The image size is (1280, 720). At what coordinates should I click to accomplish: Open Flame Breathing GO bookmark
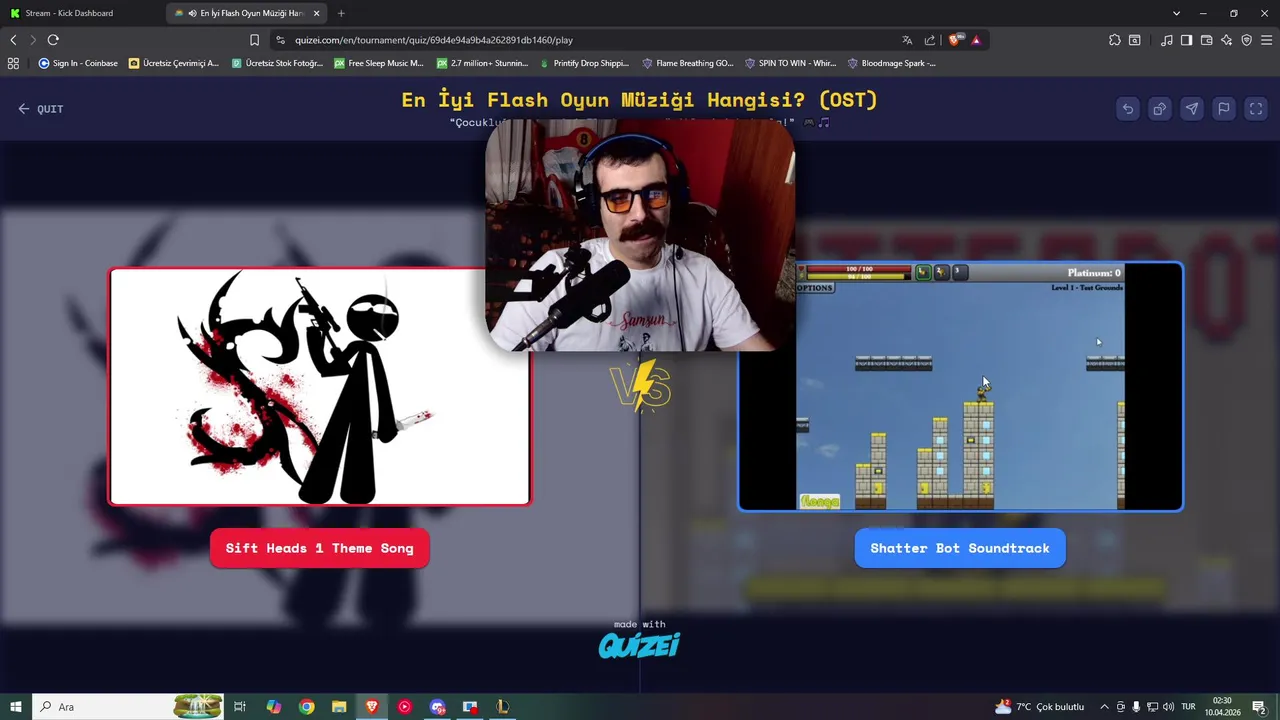tap(688, 63)
